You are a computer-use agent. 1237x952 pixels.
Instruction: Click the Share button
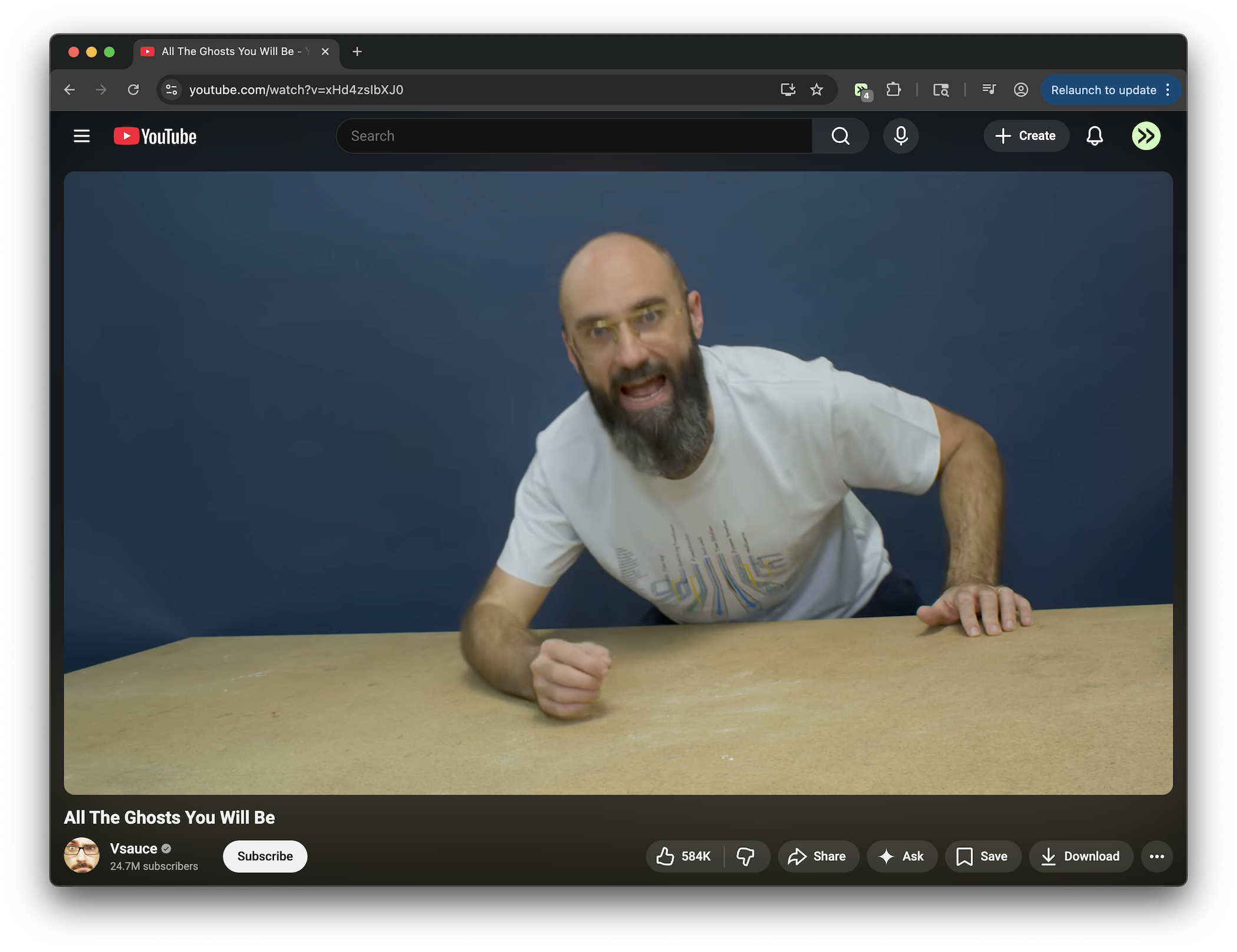tap(818, 856)
